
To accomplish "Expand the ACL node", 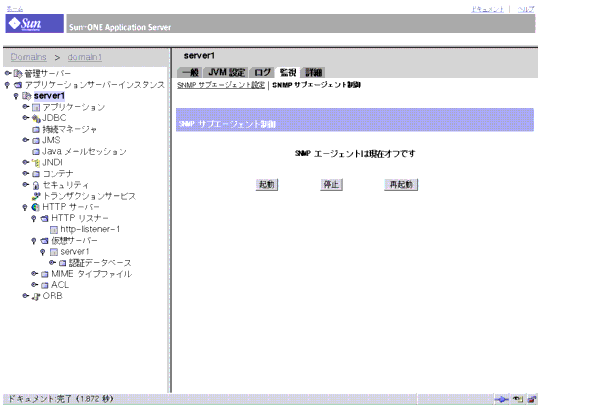I will click(x=35, y=284).
